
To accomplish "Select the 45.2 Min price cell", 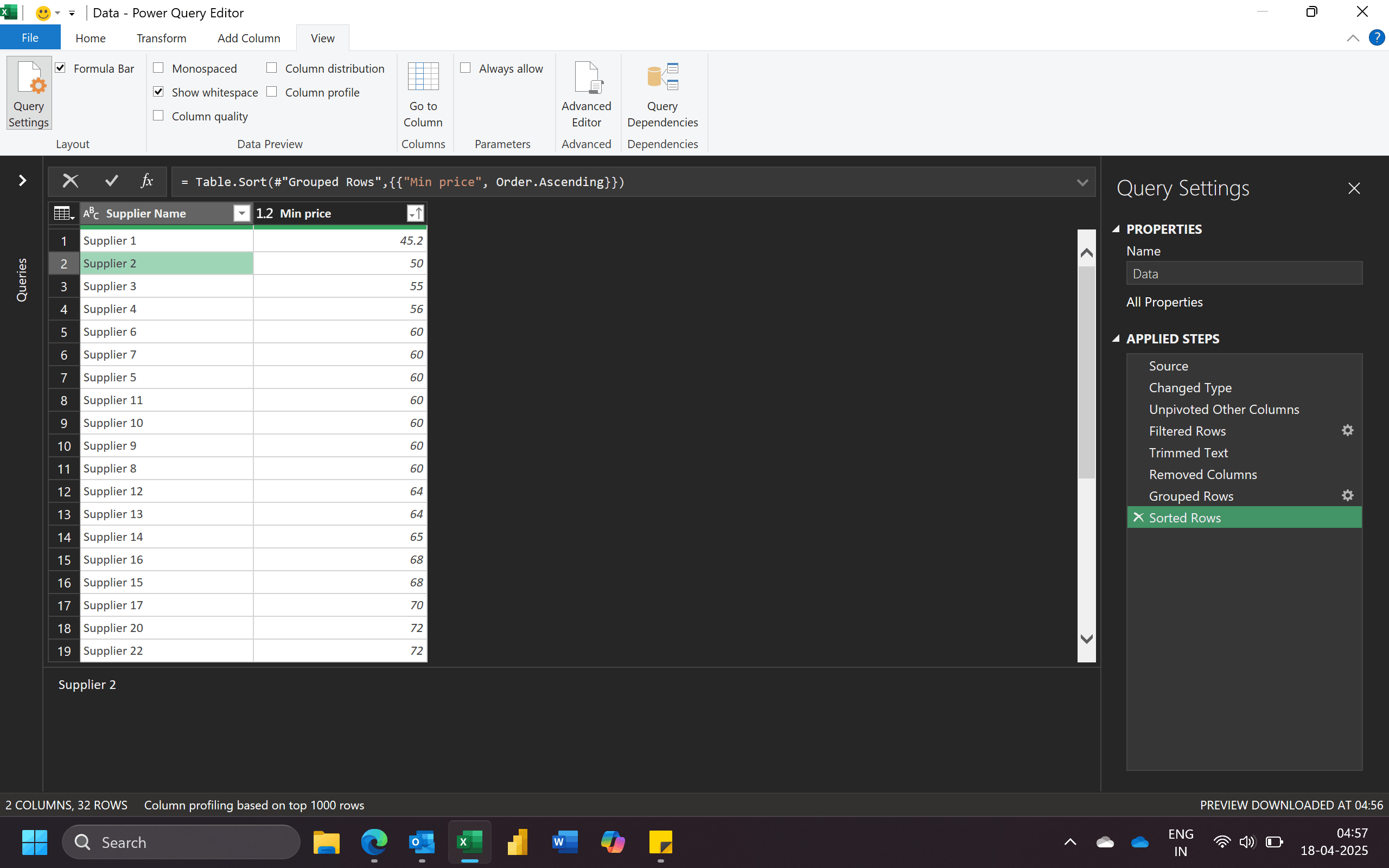I will point(340,240).
